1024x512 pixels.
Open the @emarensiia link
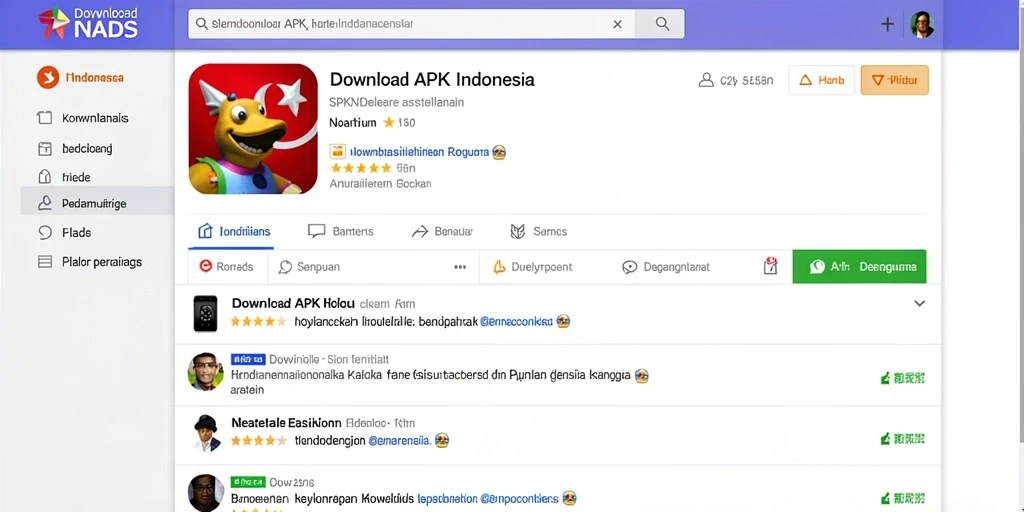tap(400, 440)
